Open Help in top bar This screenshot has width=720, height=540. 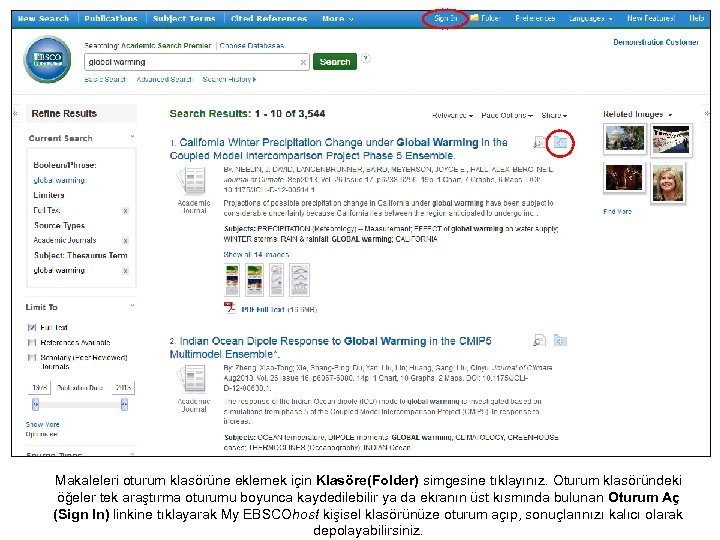click(697, 18)
